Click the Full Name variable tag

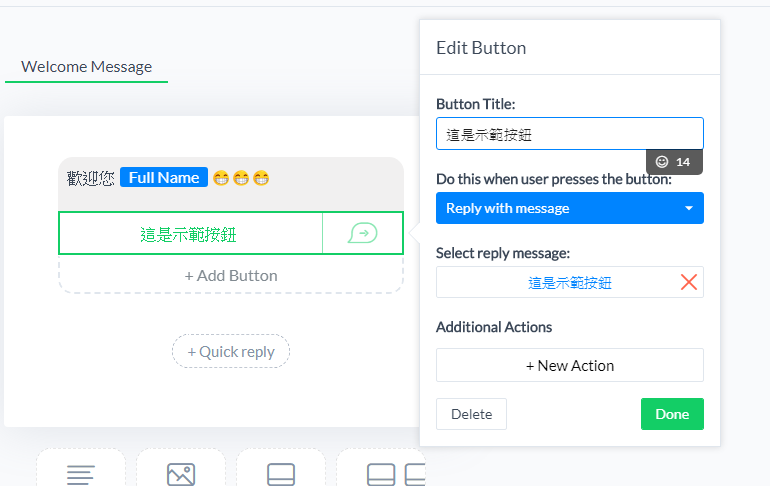(x=164, y=178)
